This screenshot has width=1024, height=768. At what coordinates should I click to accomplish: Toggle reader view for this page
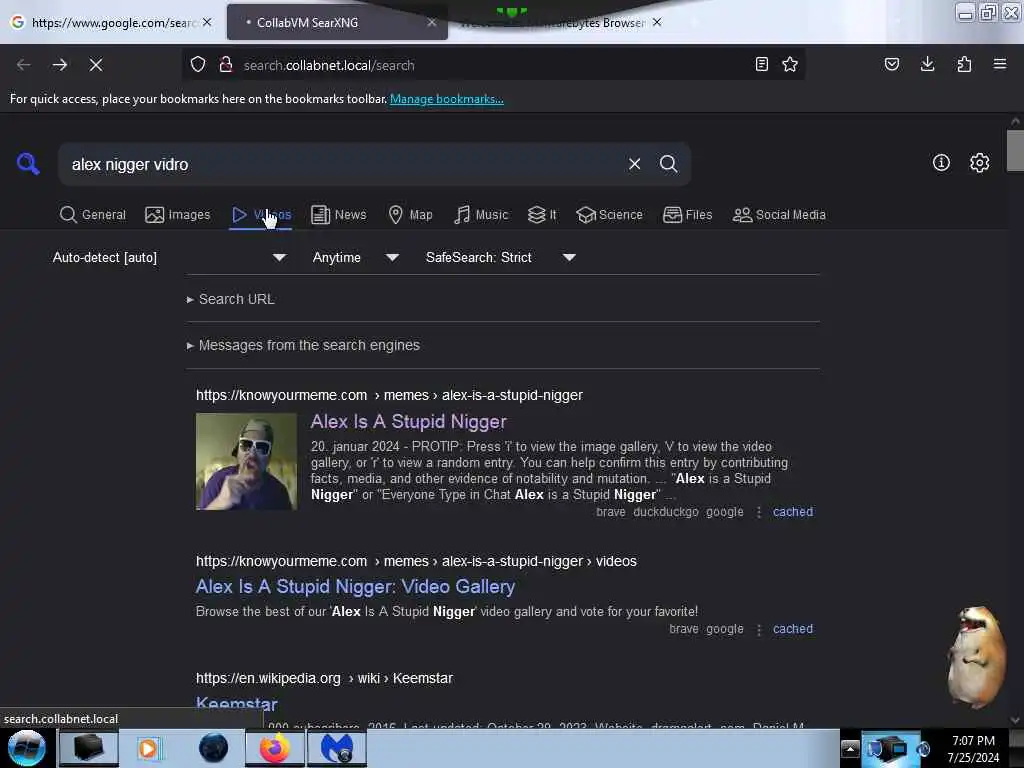pos(761,64)
